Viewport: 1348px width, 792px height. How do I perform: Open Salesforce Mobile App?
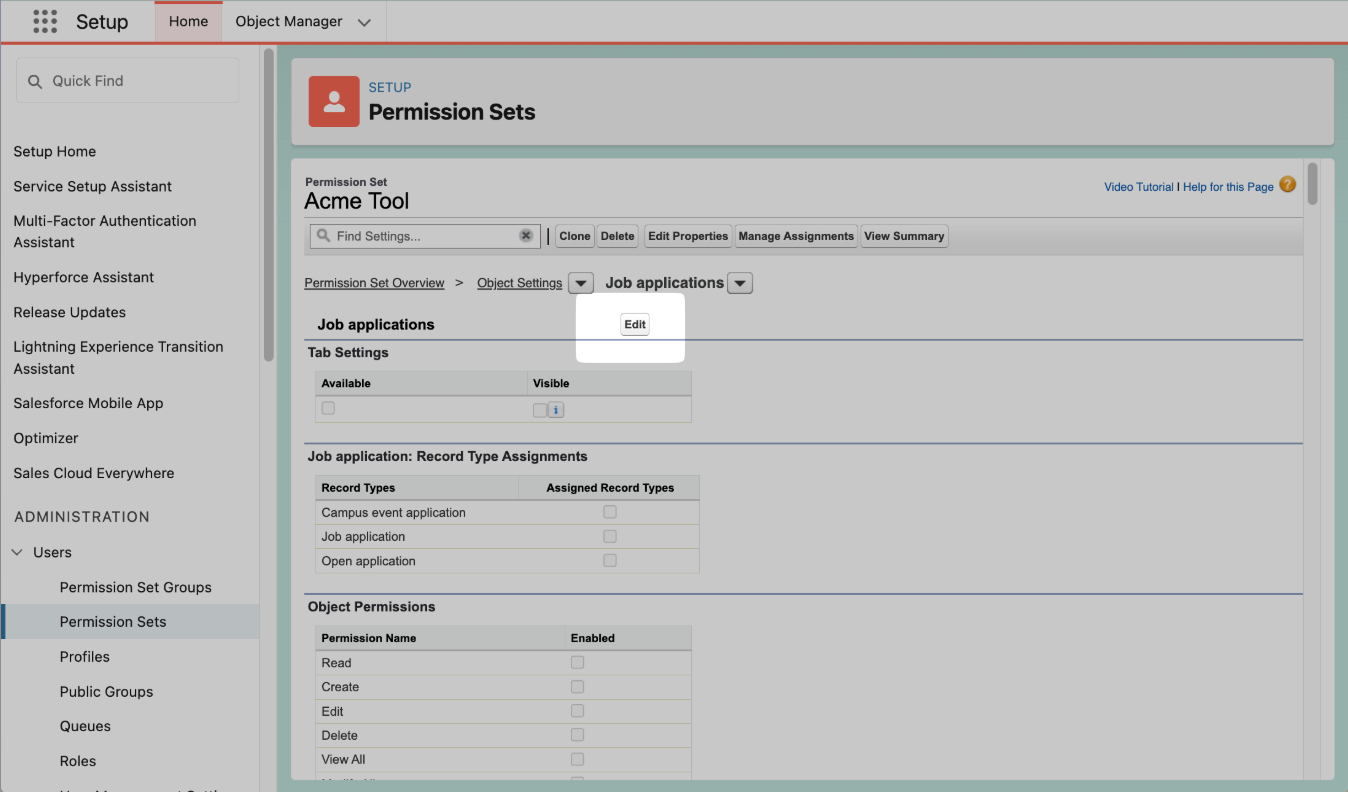pyautogui.click(x=88, y=403)
